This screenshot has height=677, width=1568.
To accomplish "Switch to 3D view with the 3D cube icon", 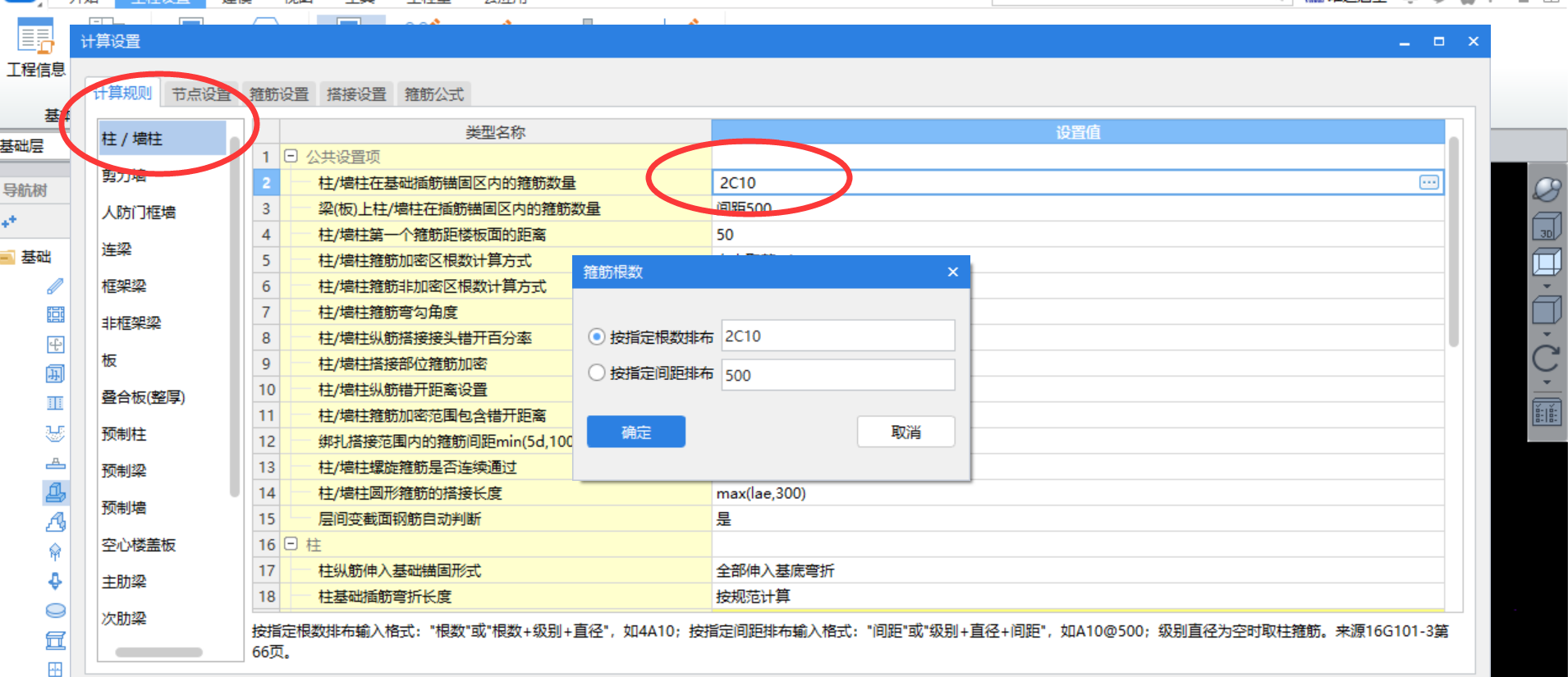I will tap(1547, 226).
